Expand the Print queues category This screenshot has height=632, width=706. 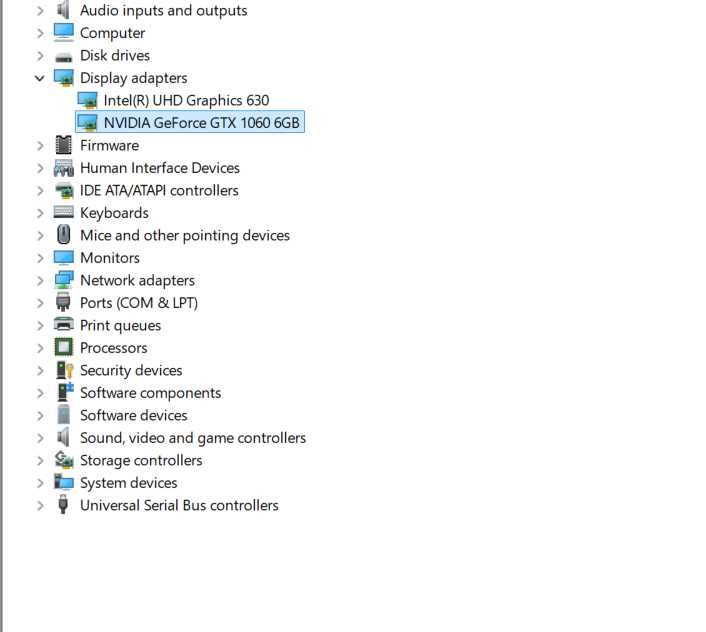(40, 325)
